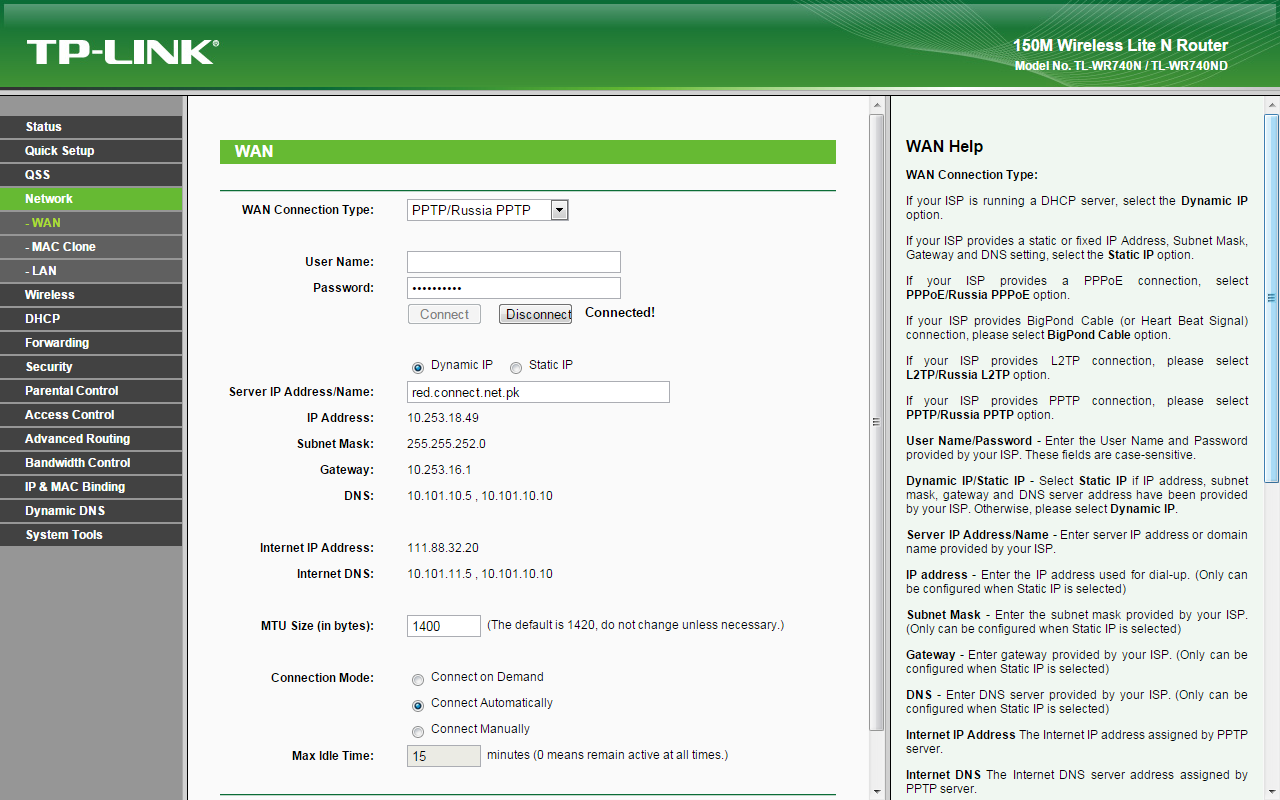Open the Wireless settings section
Viewport: 1280px width, 800px height.
[x=47, y=294]
